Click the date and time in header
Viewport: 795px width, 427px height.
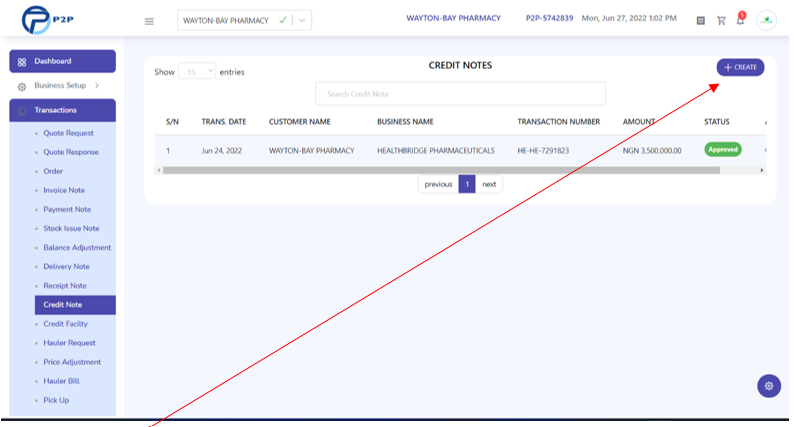coord(629,18)
